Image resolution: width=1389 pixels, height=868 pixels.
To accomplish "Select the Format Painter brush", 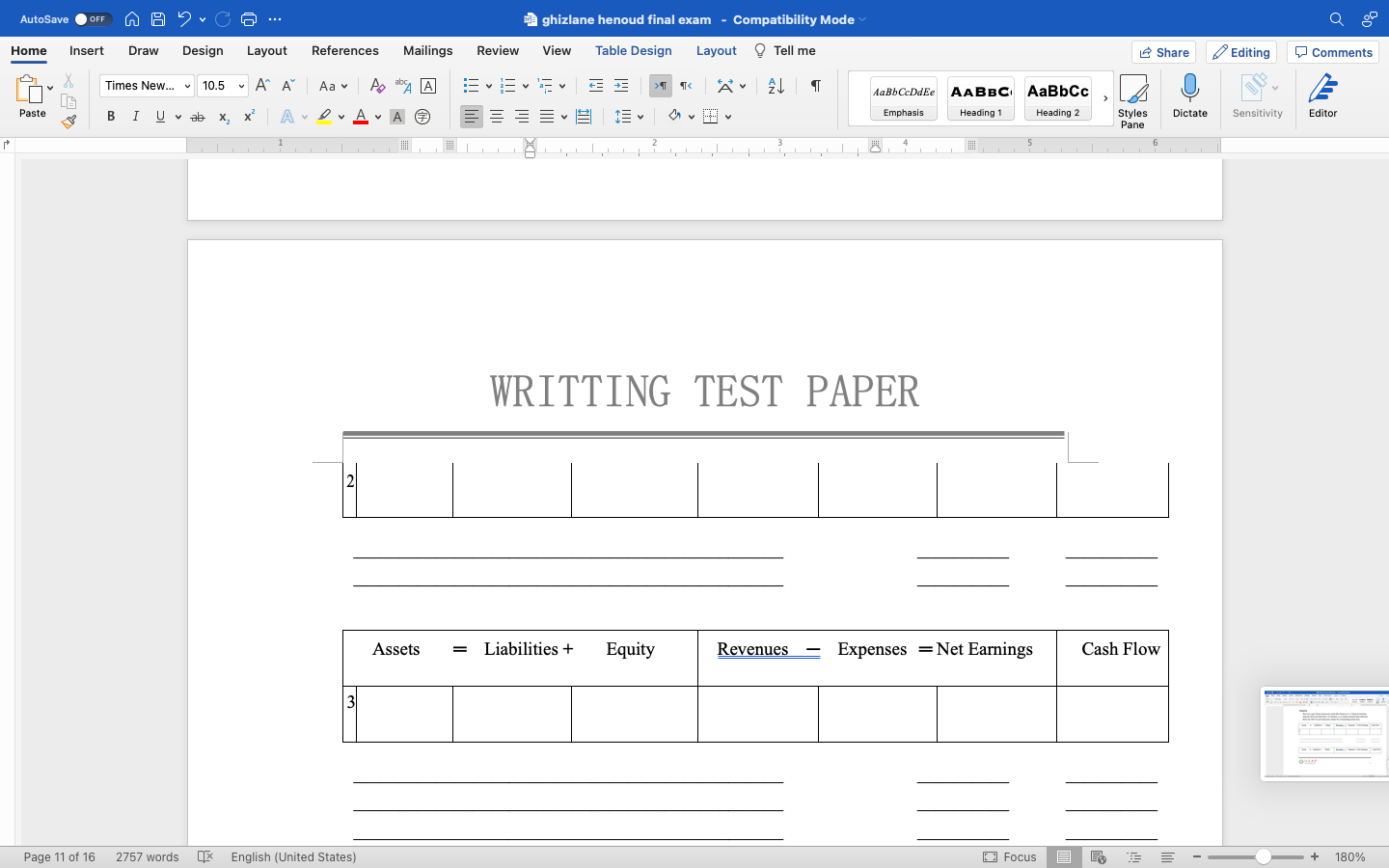I will pyautogui.click(x=68, y=122).
